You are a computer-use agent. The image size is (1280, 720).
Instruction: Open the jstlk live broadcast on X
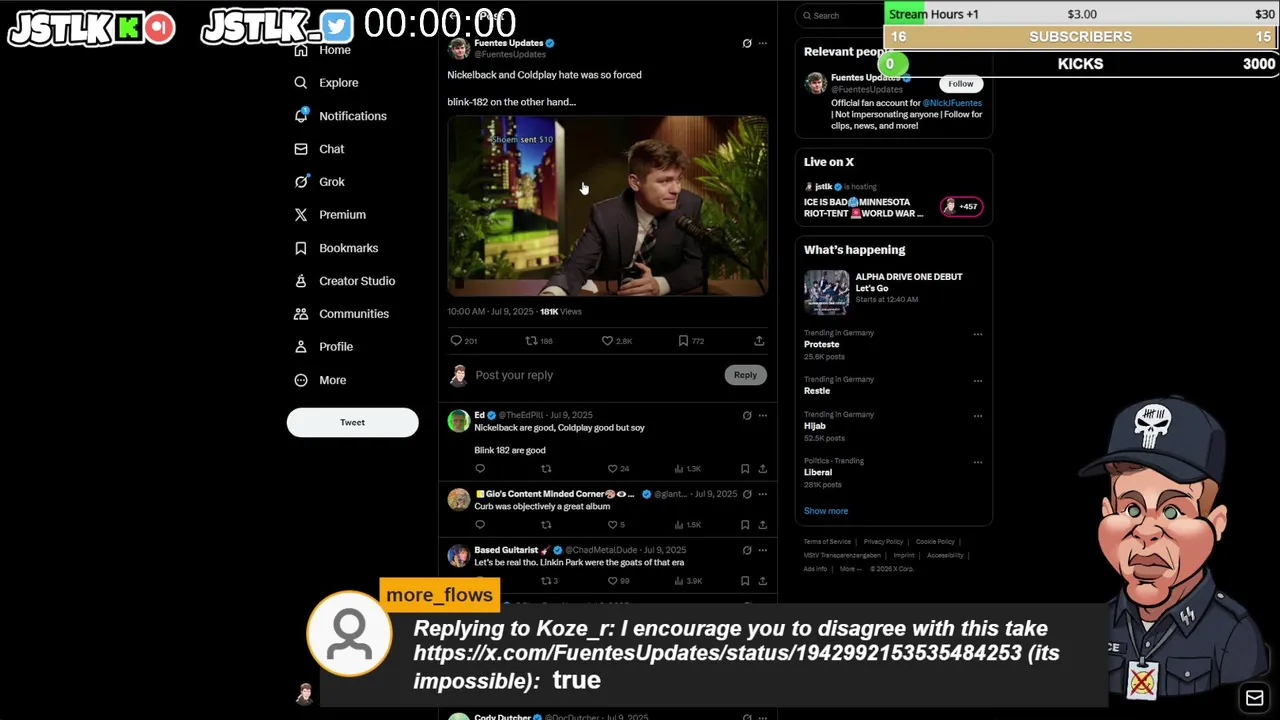(x=866, y=207)
